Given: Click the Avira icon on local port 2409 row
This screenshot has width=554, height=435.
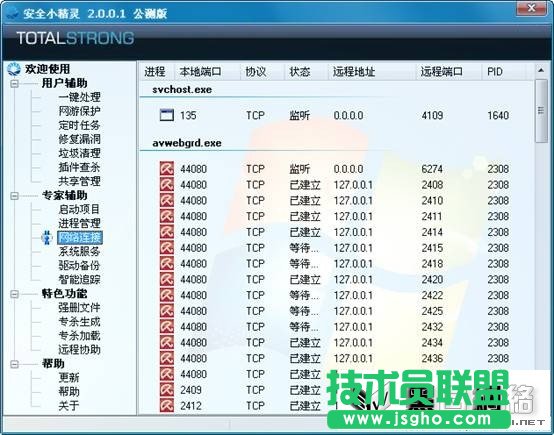Looking at the screenshot, I should (x=167, y=390).
